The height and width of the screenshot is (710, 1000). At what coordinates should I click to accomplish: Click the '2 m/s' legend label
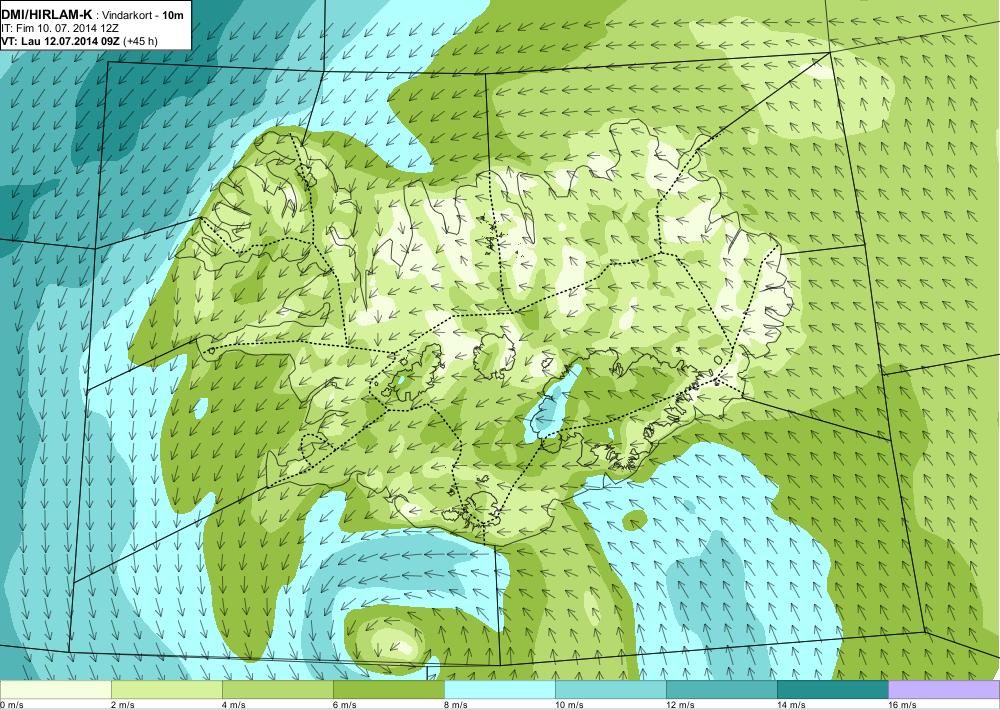124,704
